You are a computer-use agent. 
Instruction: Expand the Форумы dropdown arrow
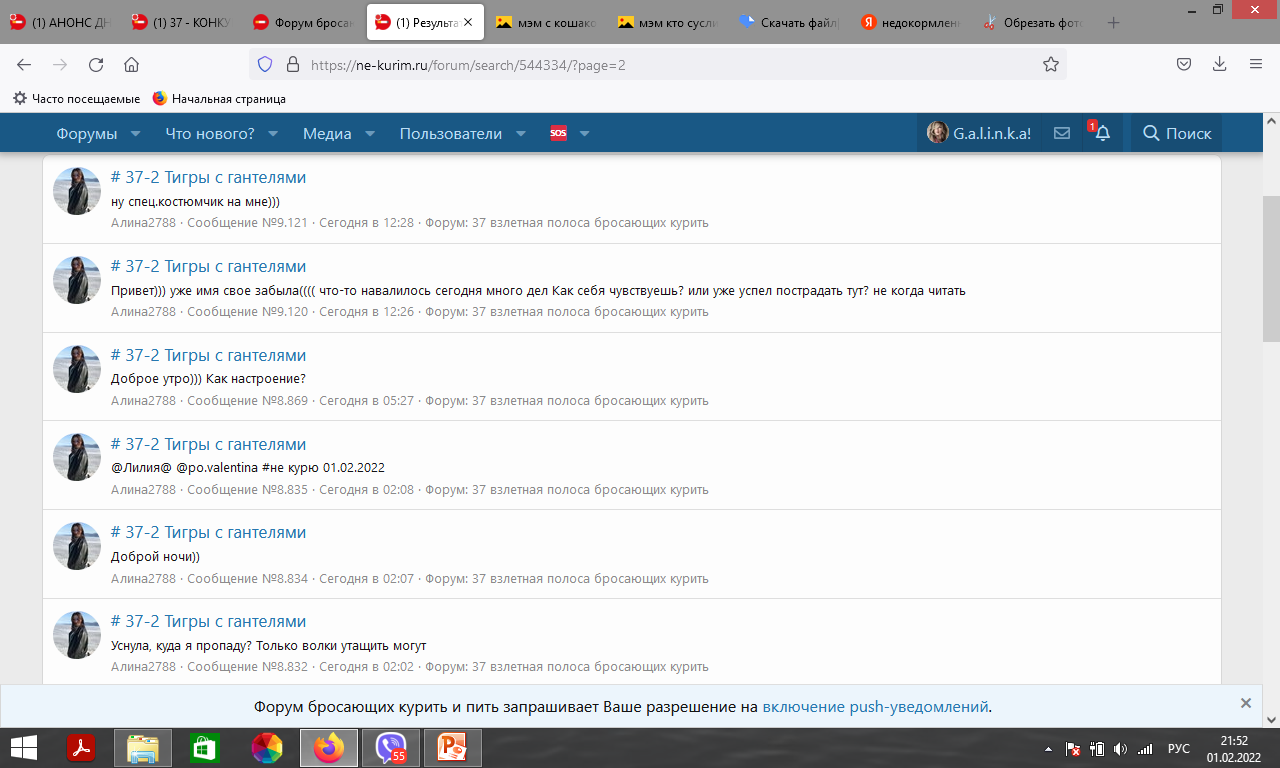click(x=136, y=133)
